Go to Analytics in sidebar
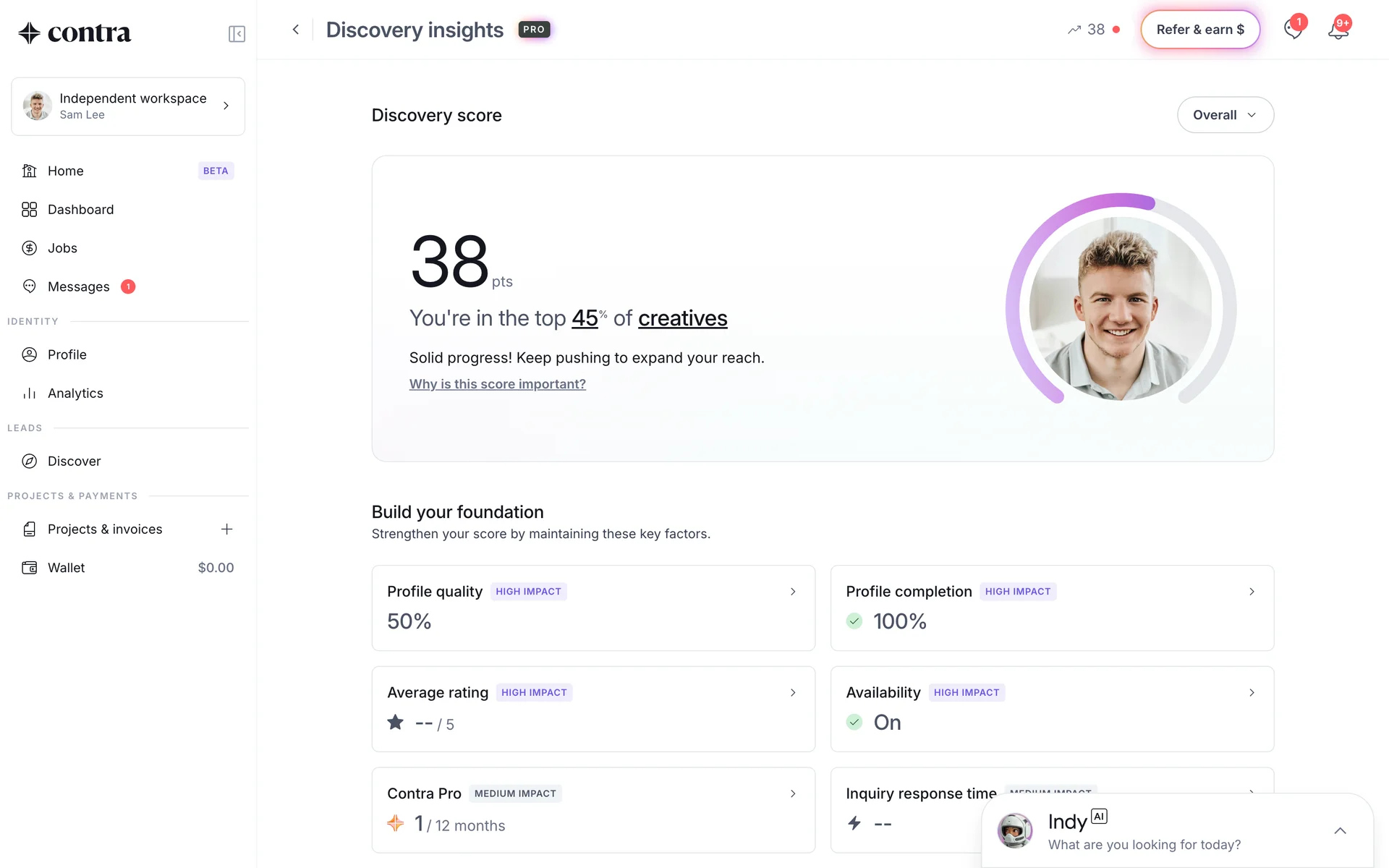This screenshot has width=1389, height=868. click(x=75, y=393)
